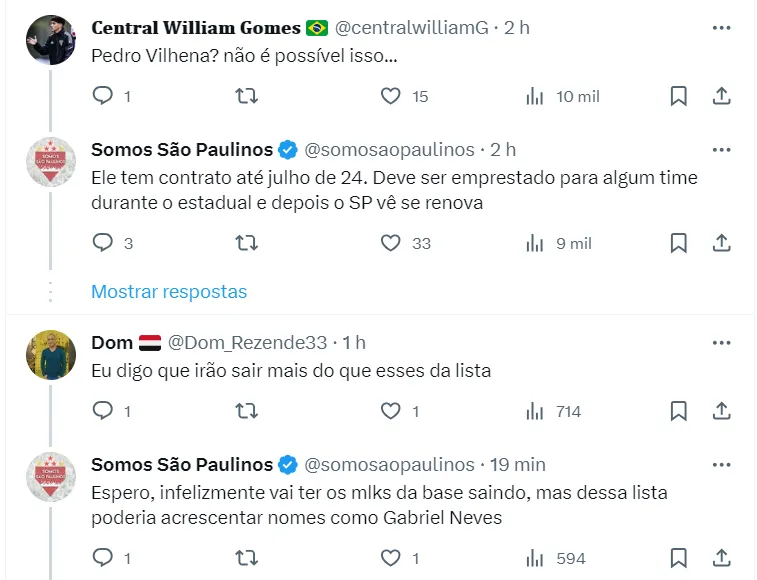Share Dom's tweet
The width and height of the screenshot is (757, 580).
(x=721, y=411)
